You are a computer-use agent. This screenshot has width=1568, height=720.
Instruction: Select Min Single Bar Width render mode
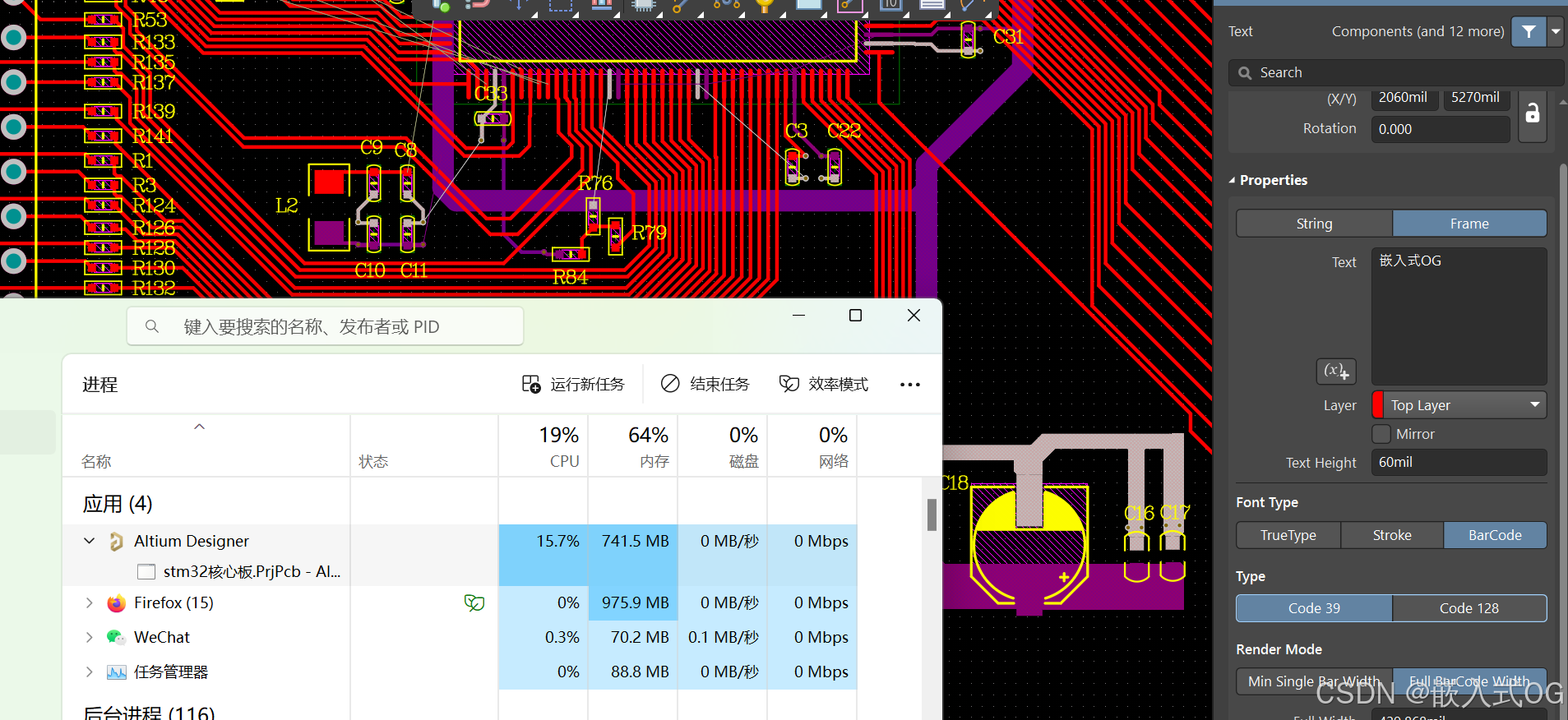point(1314,681)
